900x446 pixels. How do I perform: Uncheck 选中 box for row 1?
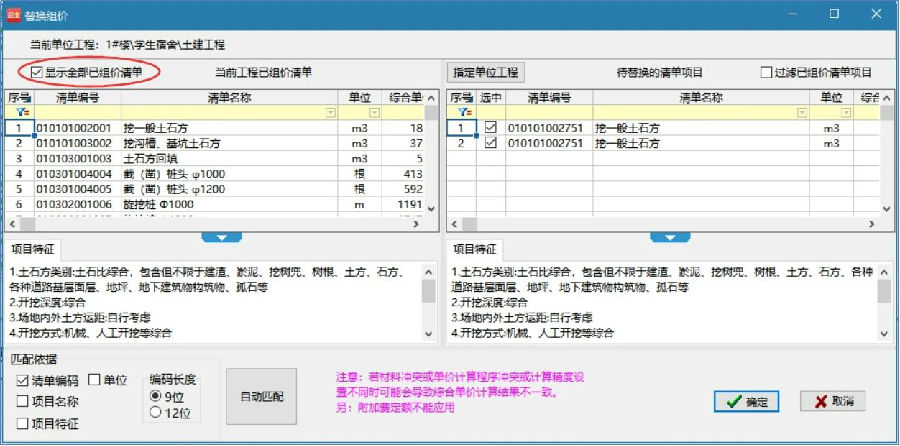(490, 128)
